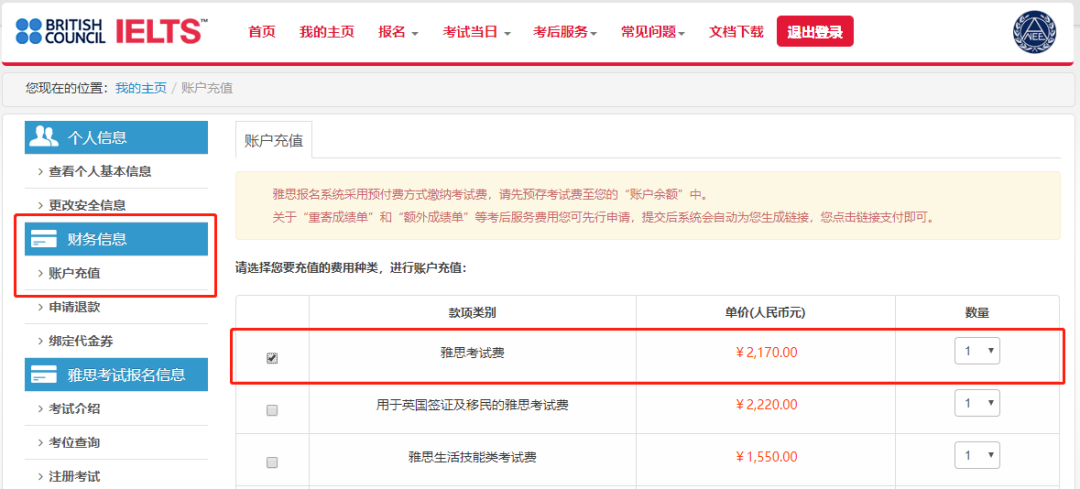Click the 款项类别 column header

point(472,313)
